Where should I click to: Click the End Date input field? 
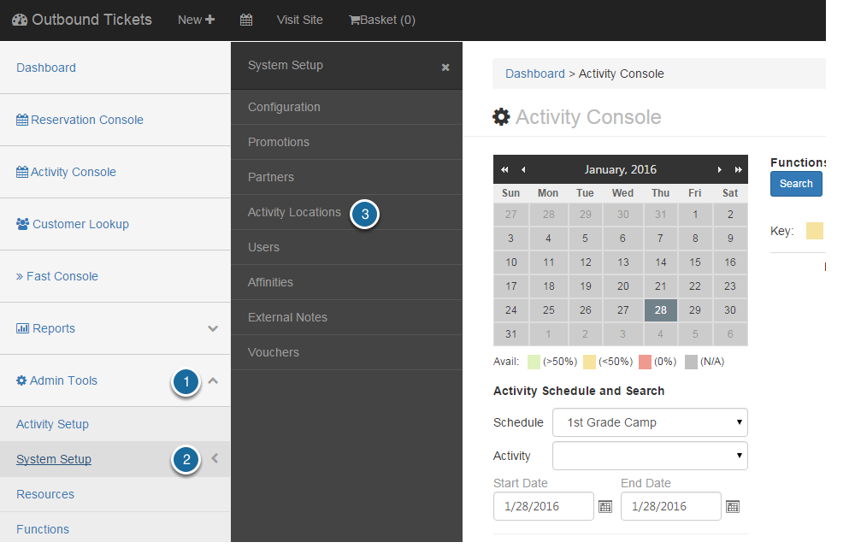click(x=671, y=507)
